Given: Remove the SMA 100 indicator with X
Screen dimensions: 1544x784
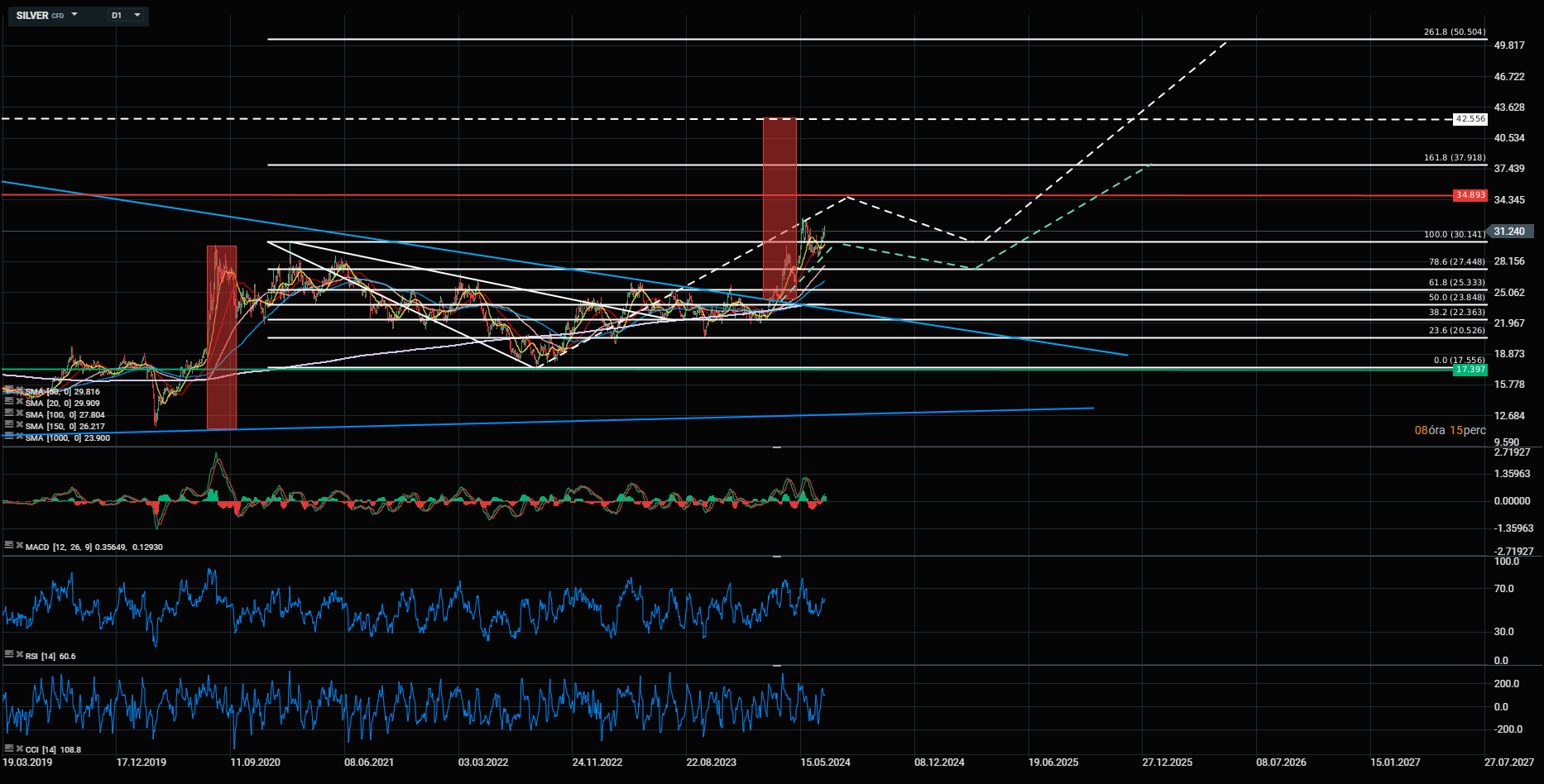Looking at the screenshot, I should 19,412.
